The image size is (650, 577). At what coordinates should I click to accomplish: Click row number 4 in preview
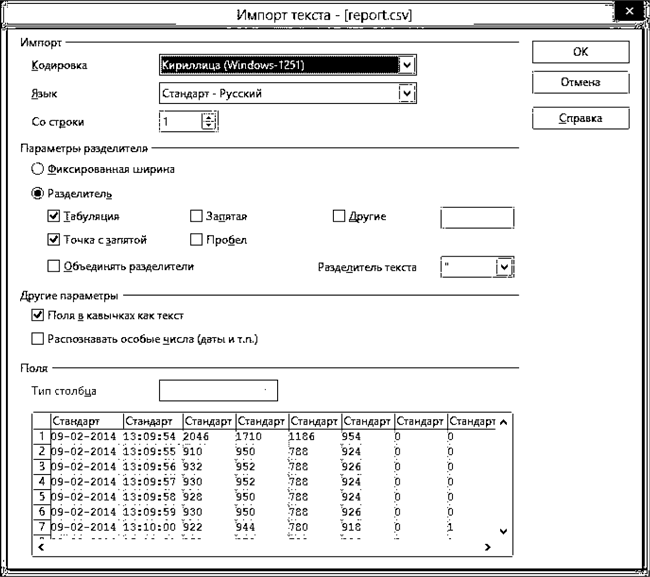[x=41, y=481]
